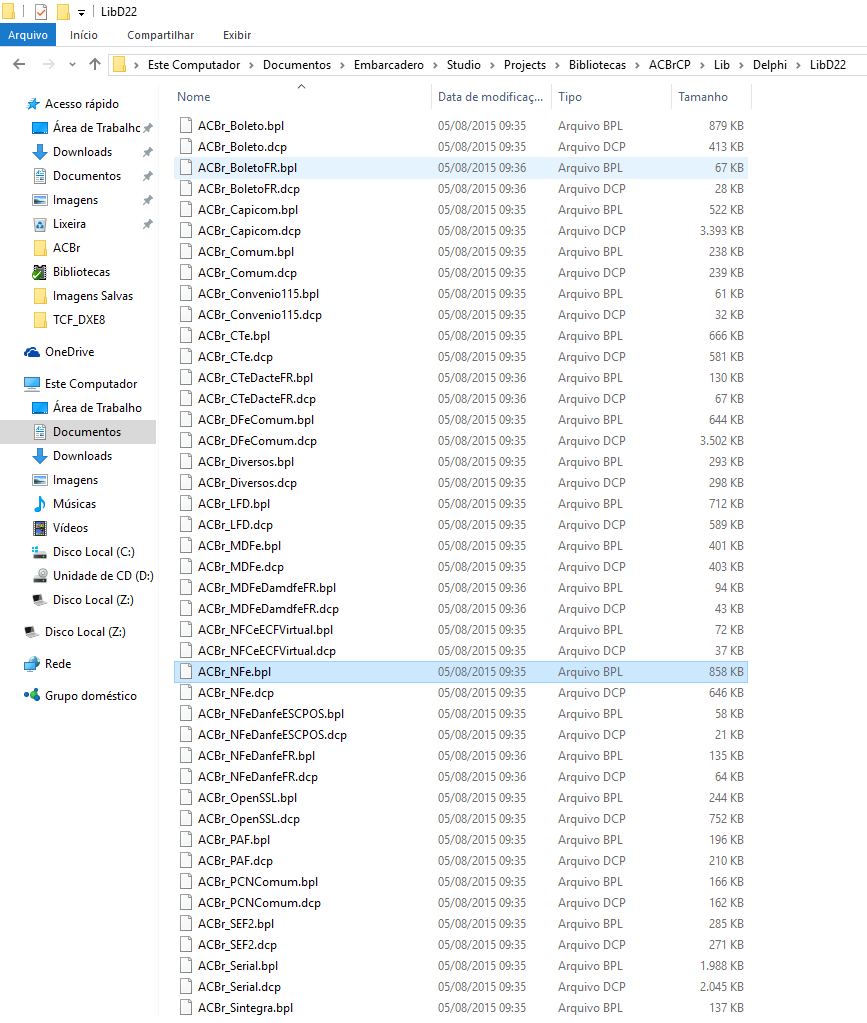Click file icon of ACBr_LFD.bpl
This screenshot has height=1023, width=867.
pos(186,504)
